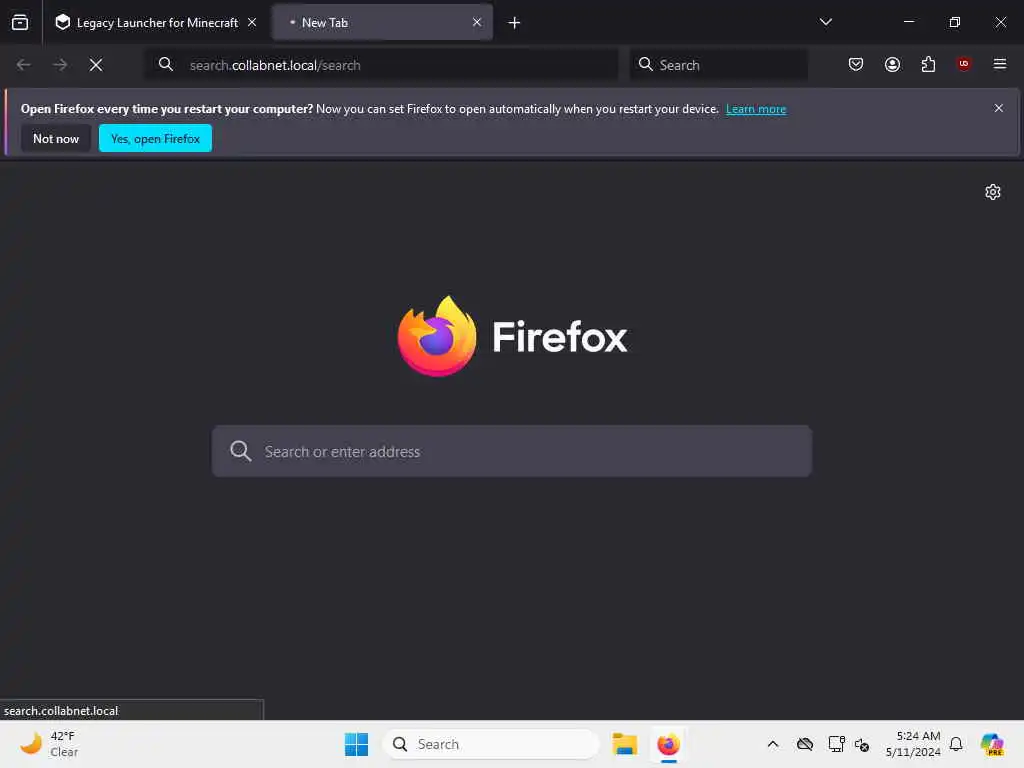1024x768 pixels.
Task: Switch to Legacy Launcher for Minecraft tab
Action: click(x=156, y=22)
